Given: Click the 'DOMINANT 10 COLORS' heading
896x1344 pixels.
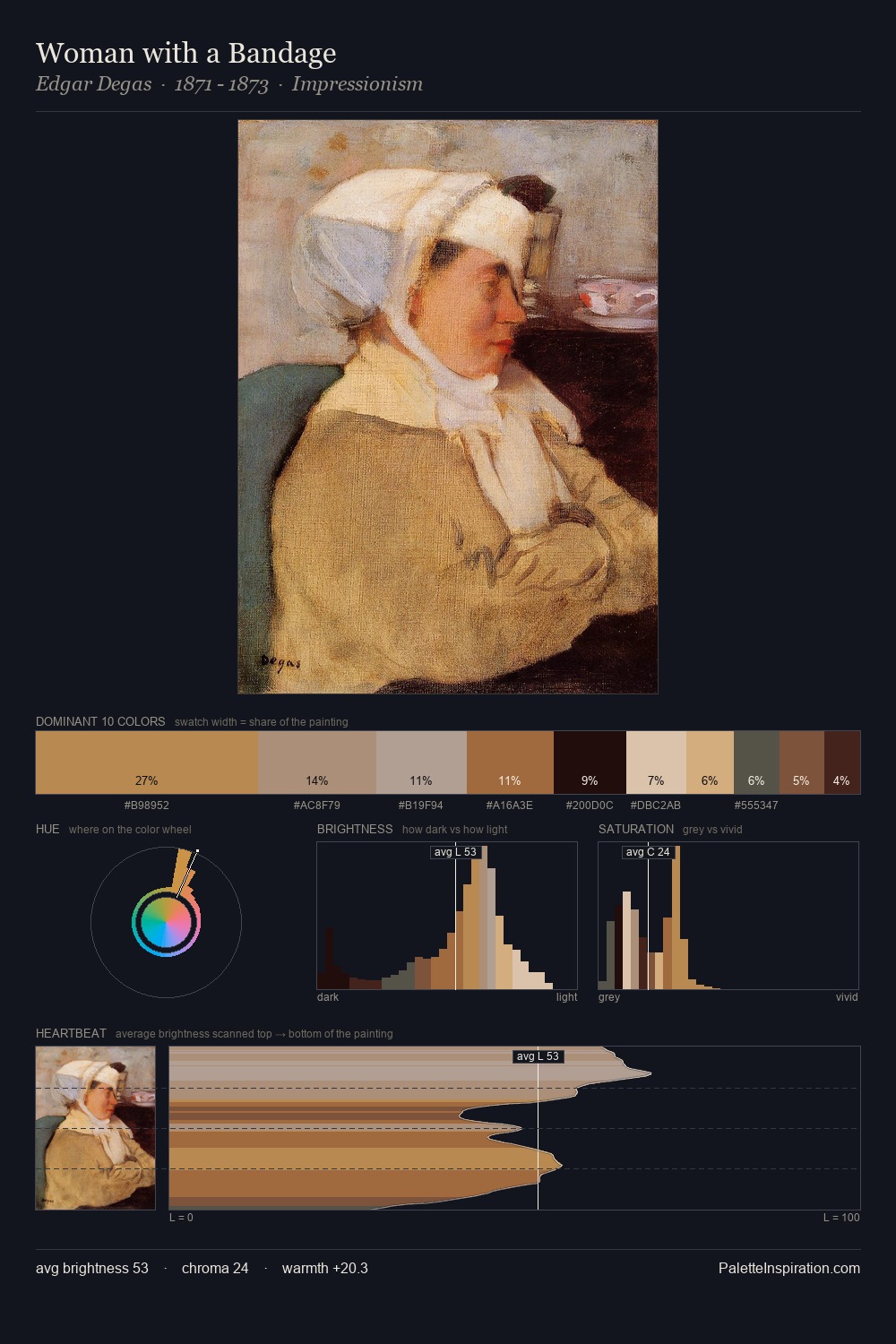Looking at the screenshot, I should [100, 721].
